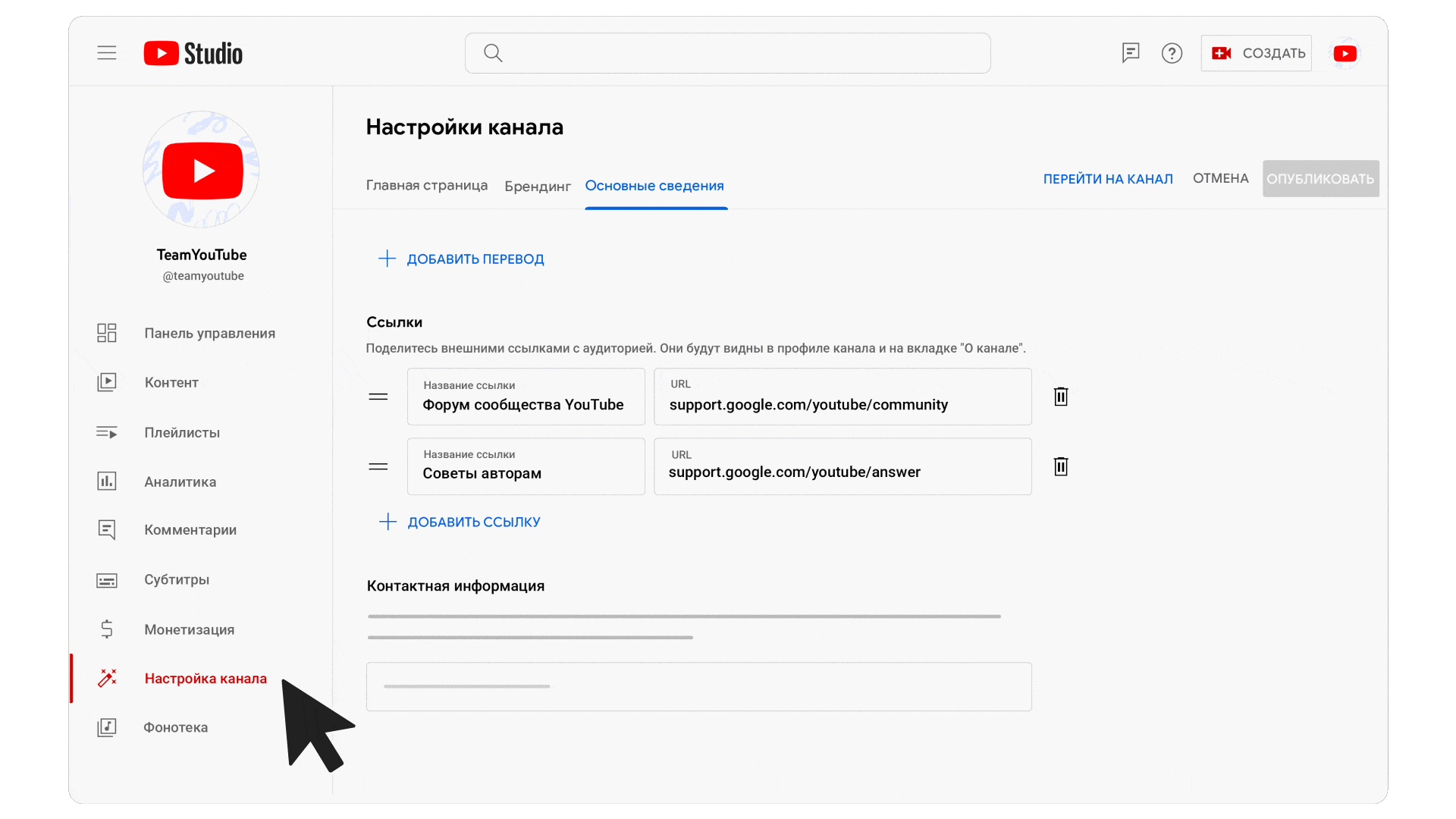This screenshot has width=1456, height=819.
Task: Switch to the Главная страница tab
Action: pyautogui.click(x=426, y=185)
